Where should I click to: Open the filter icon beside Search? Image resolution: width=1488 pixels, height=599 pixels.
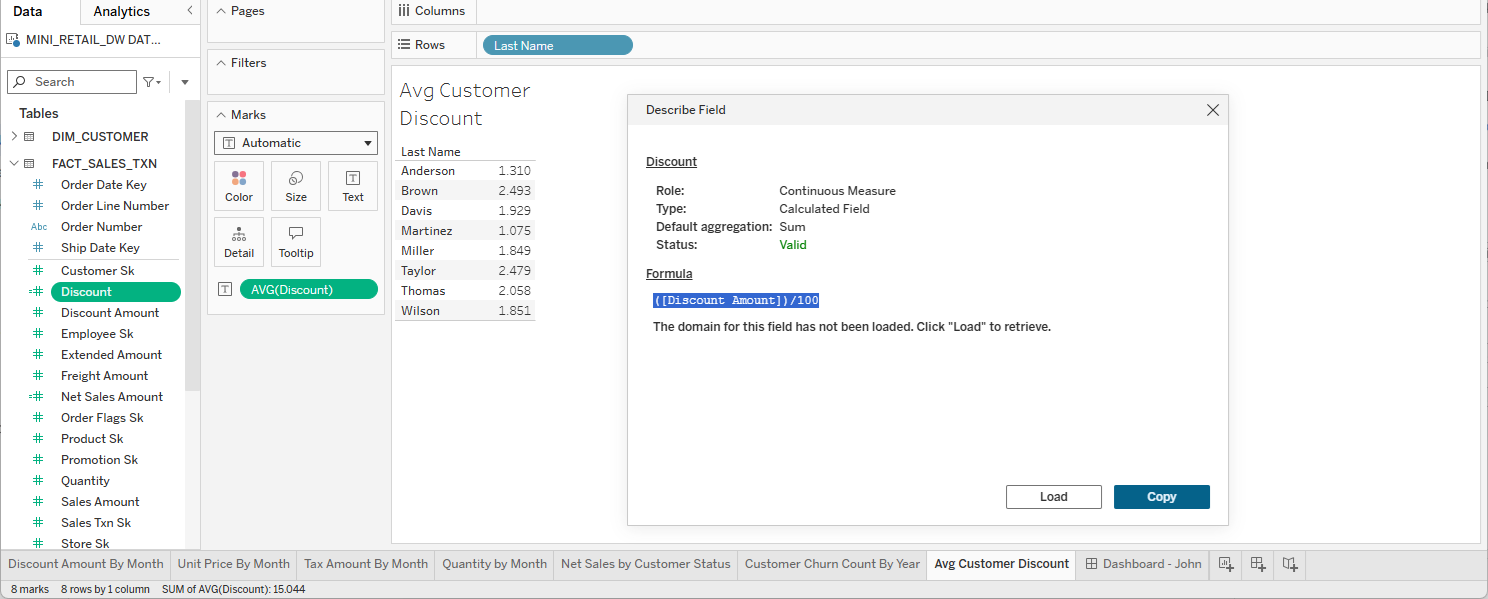pyautogui.click(x=152, y=82)
